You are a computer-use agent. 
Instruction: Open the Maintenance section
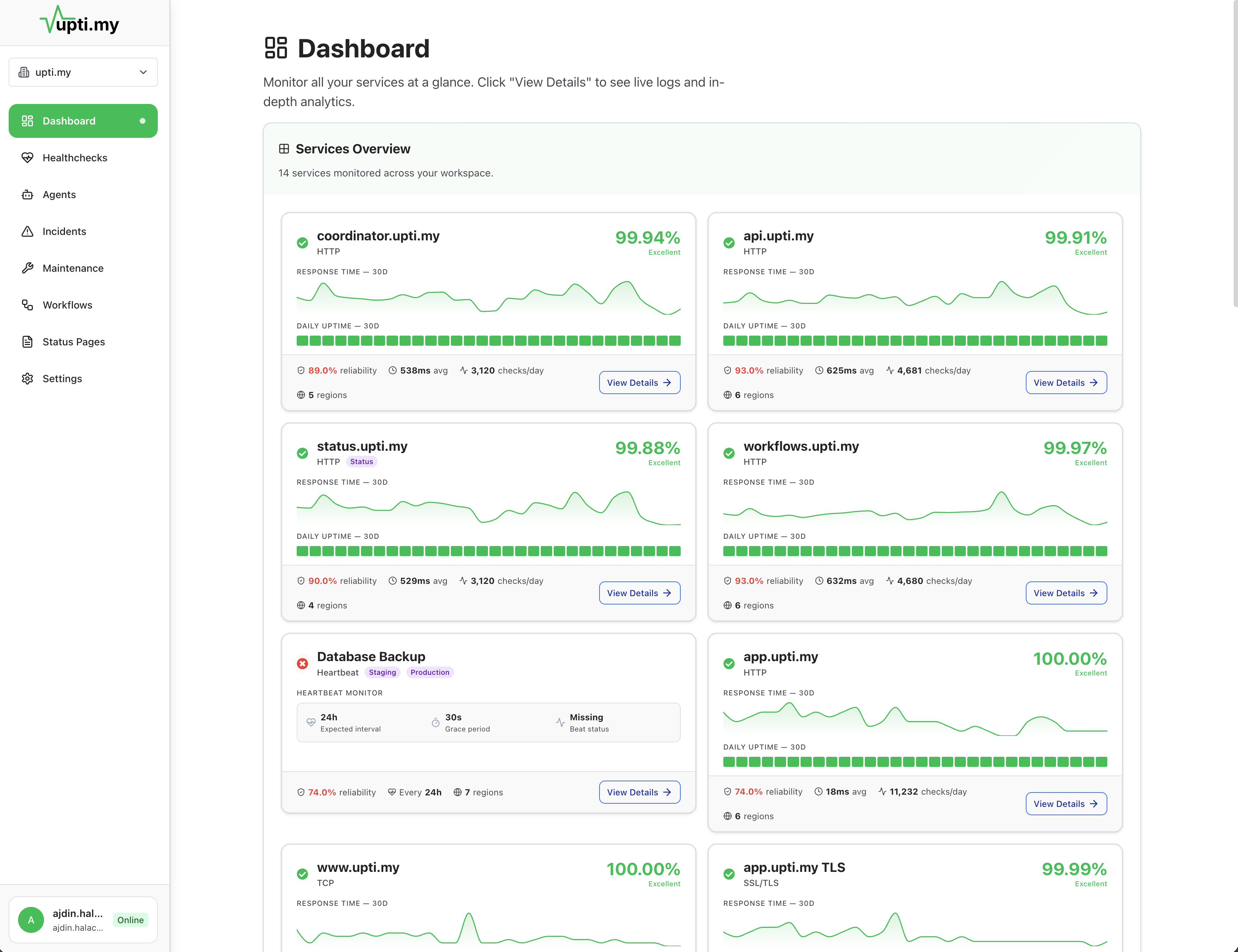point(83,268)
